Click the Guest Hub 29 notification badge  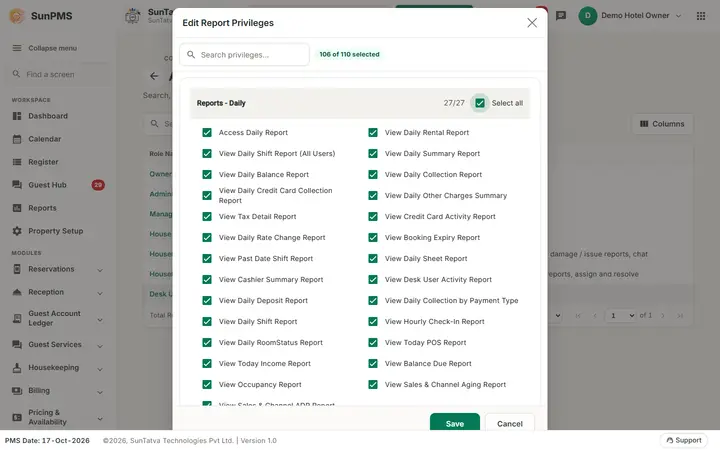[98, 185]
